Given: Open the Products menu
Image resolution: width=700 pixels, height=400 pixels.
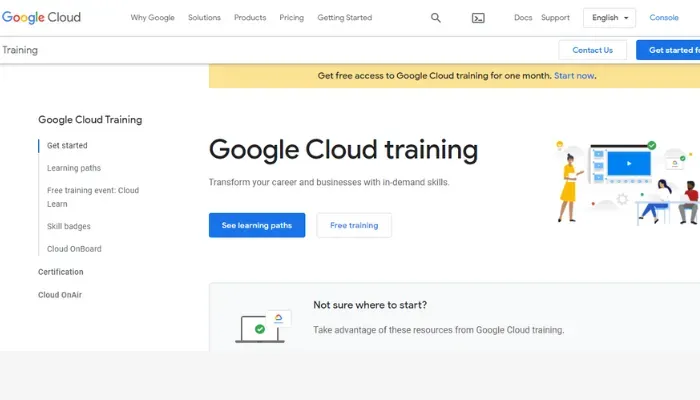Looking at the screenshot, I should click(x=250, y=17).
